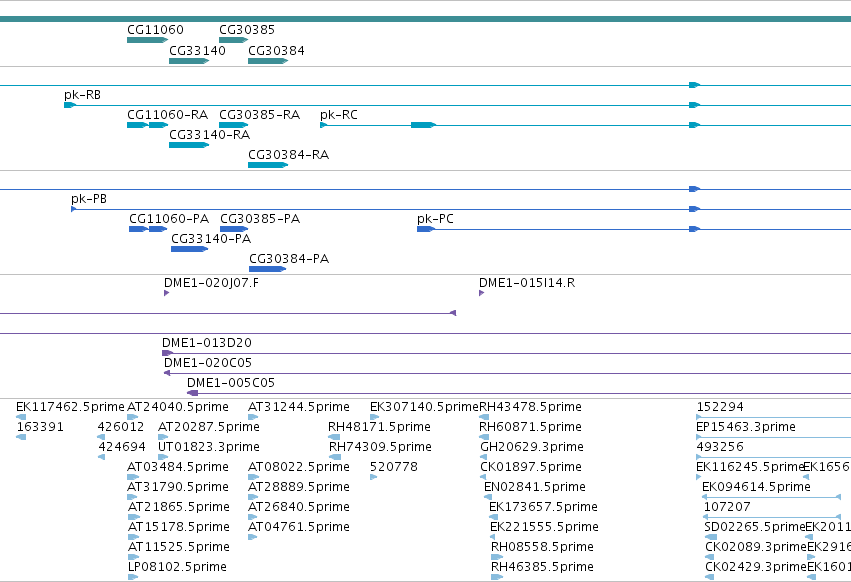The width and height of the screenshot is (851, 582).
Task: Click the CK02089.3prime EST label
Action: [755, 548]
